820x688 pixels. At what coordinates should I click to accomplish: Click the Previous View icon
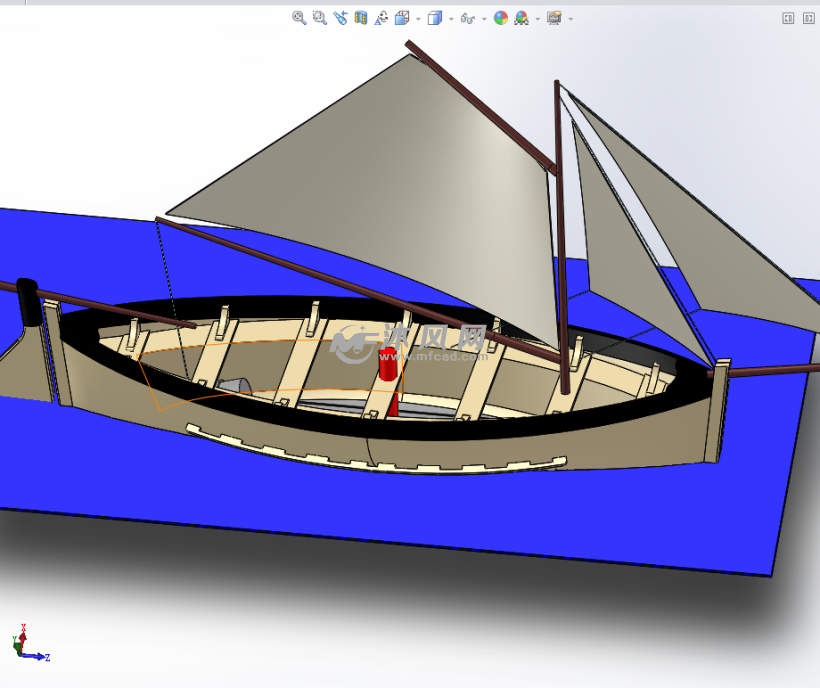tap(340, 18)
